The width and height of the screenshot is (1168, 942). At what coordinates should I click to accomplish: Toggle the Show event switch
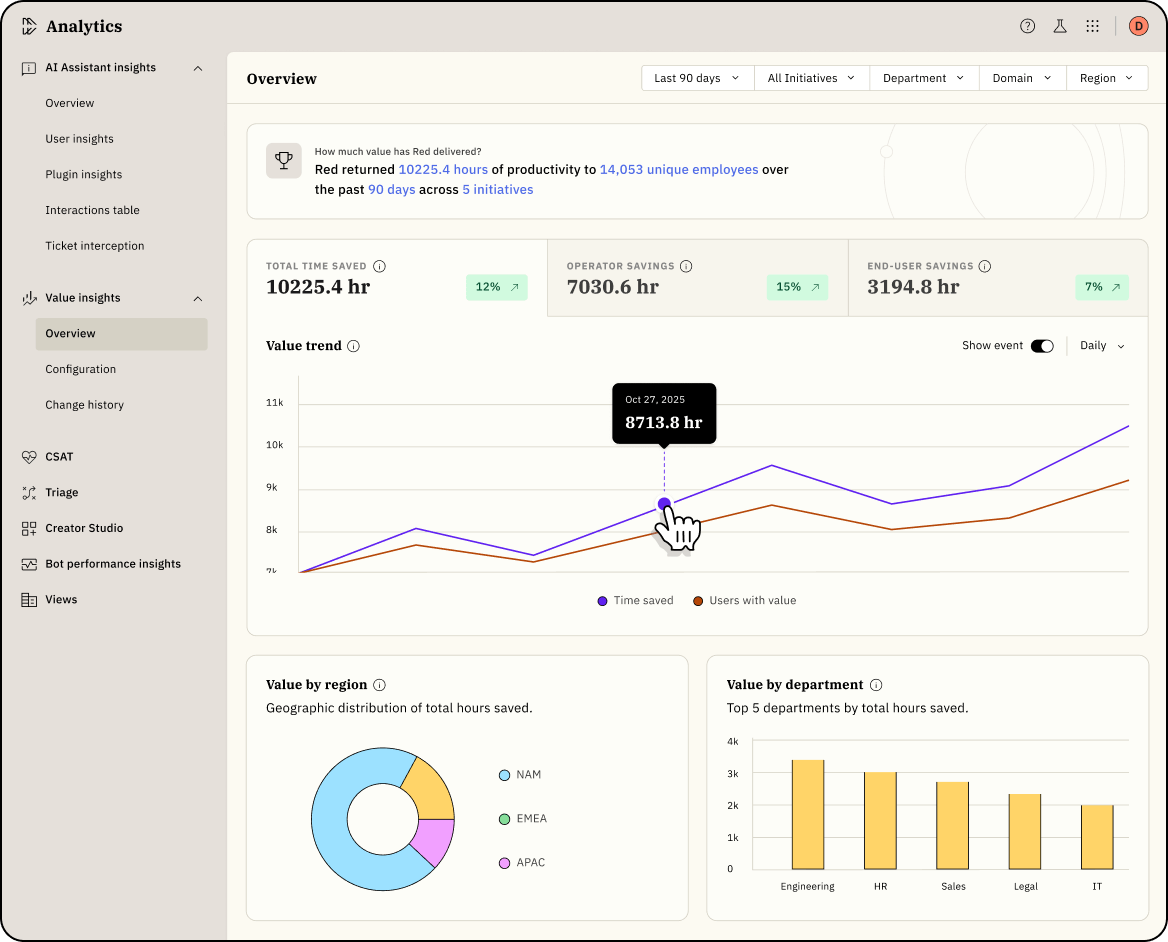[1042, 346]
